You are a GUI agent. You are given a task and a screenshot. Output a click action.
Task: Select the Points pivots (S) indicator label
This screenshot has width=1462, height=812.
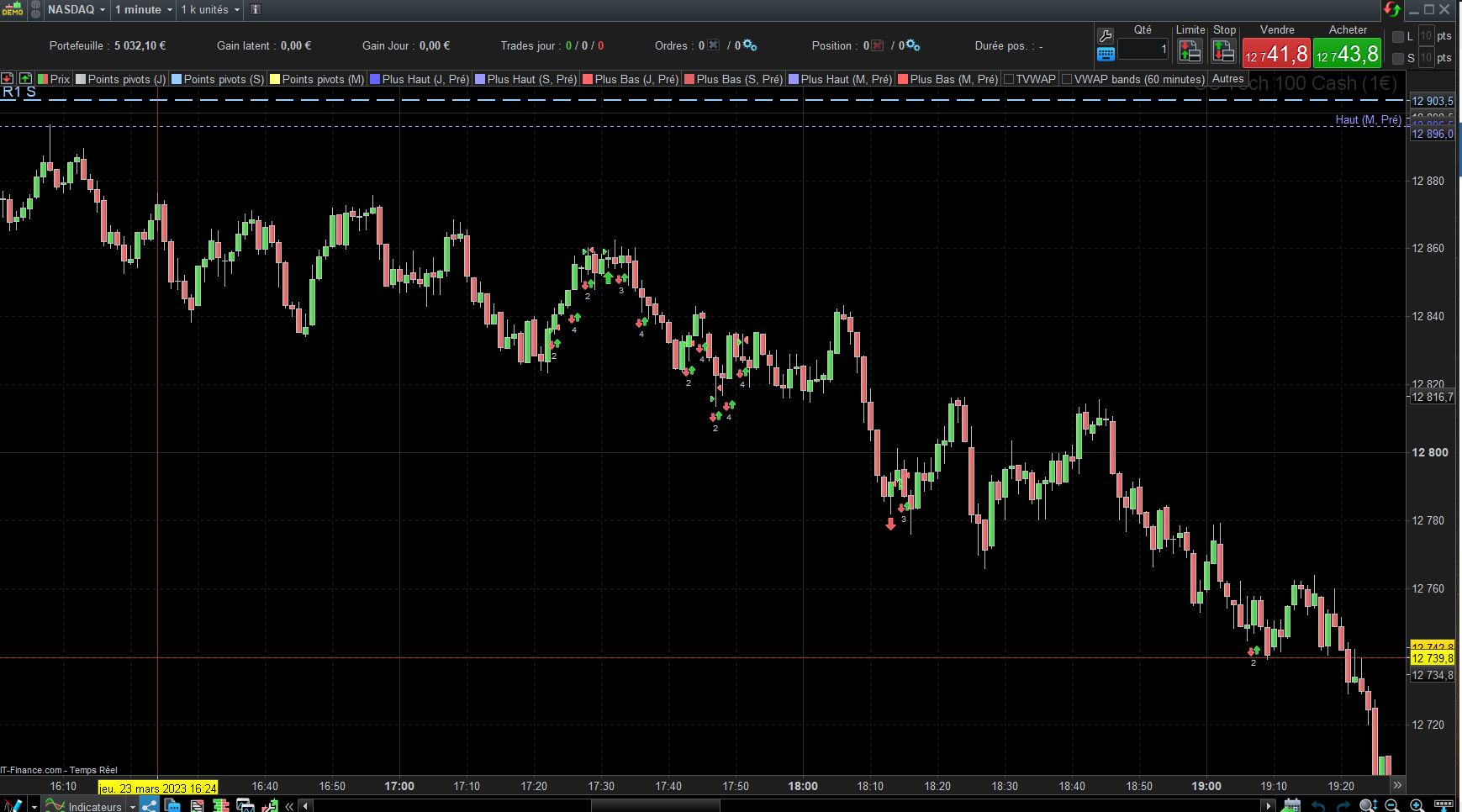pos(224,79)
